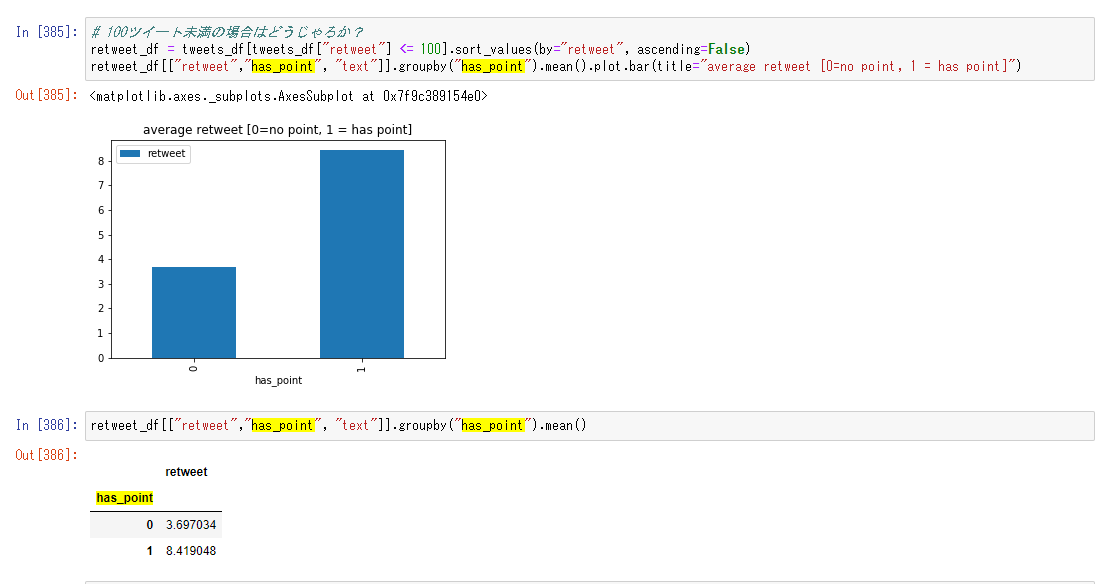
Task: Click the groupby plot.bar code line
Action: (555, 66)
